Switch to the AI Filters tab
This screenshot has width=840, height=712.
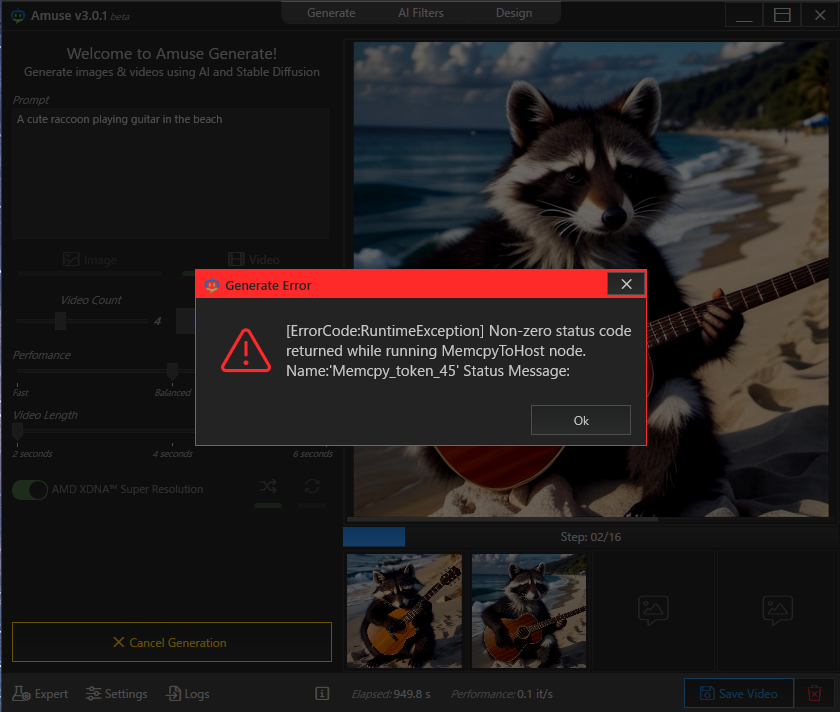(420, 13)
